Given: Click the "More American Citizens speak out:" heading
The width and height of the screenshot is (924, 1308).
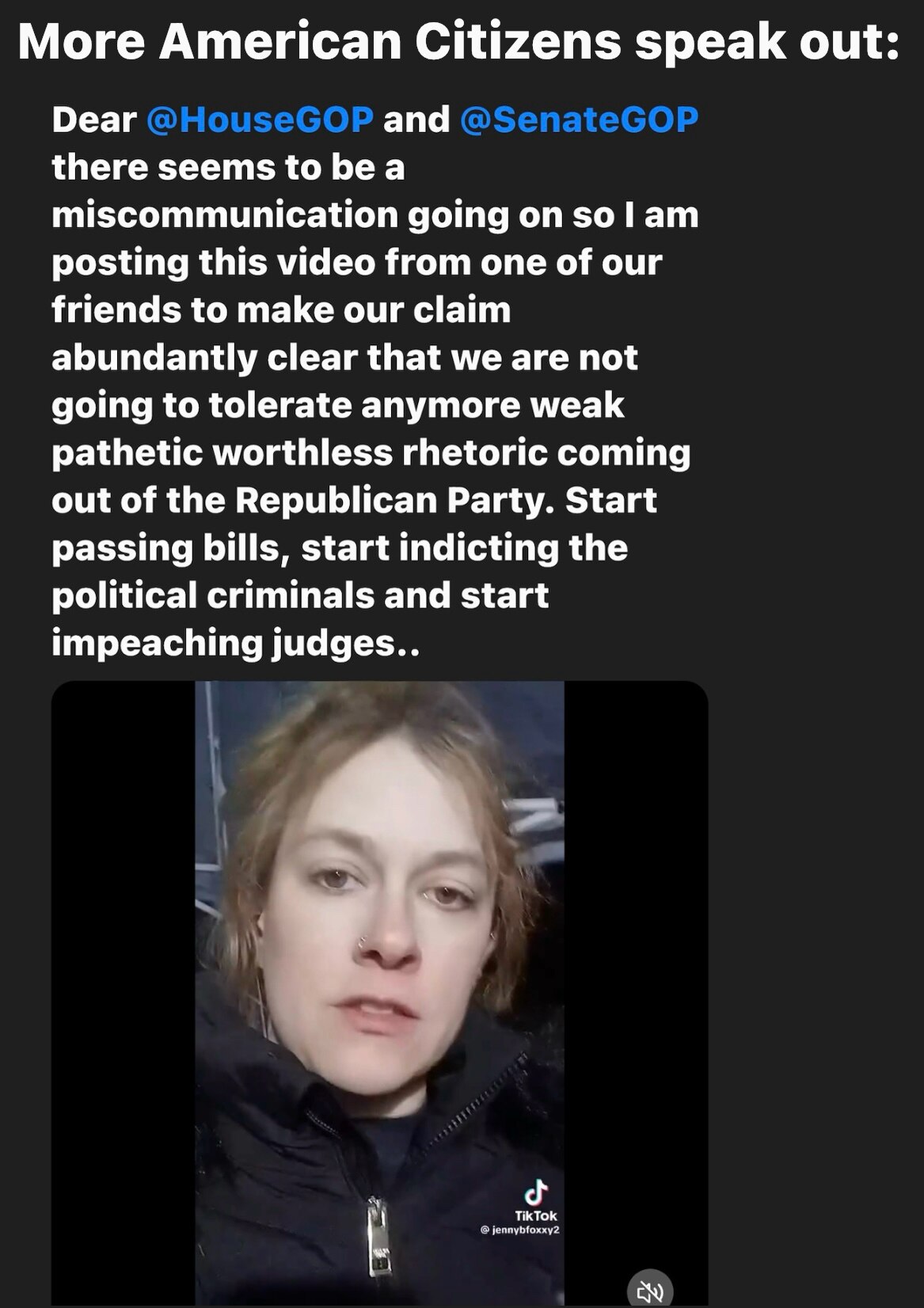Looking at the screenshot, I should coord(458,41).
